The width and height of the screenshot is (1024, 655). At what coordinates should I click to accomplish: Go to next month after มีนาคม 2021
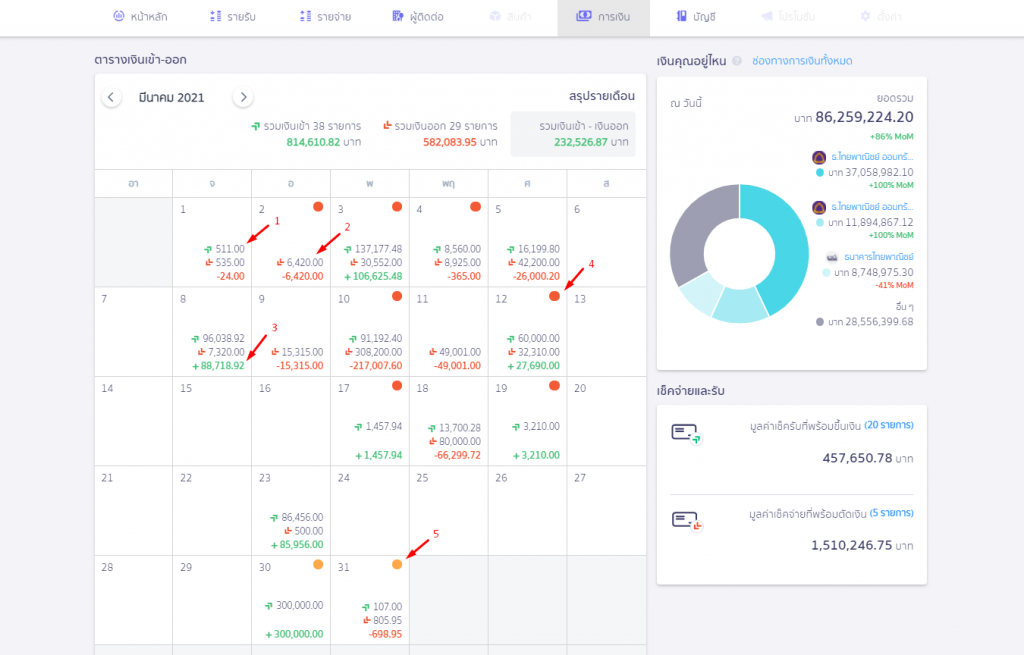point(243,97)
